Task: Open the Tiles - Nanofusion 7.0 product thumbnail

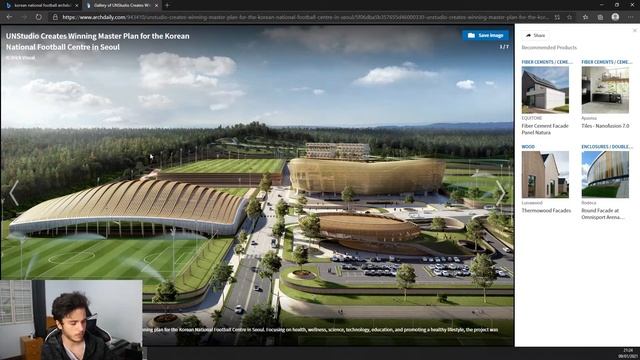Action: [605, 90]
